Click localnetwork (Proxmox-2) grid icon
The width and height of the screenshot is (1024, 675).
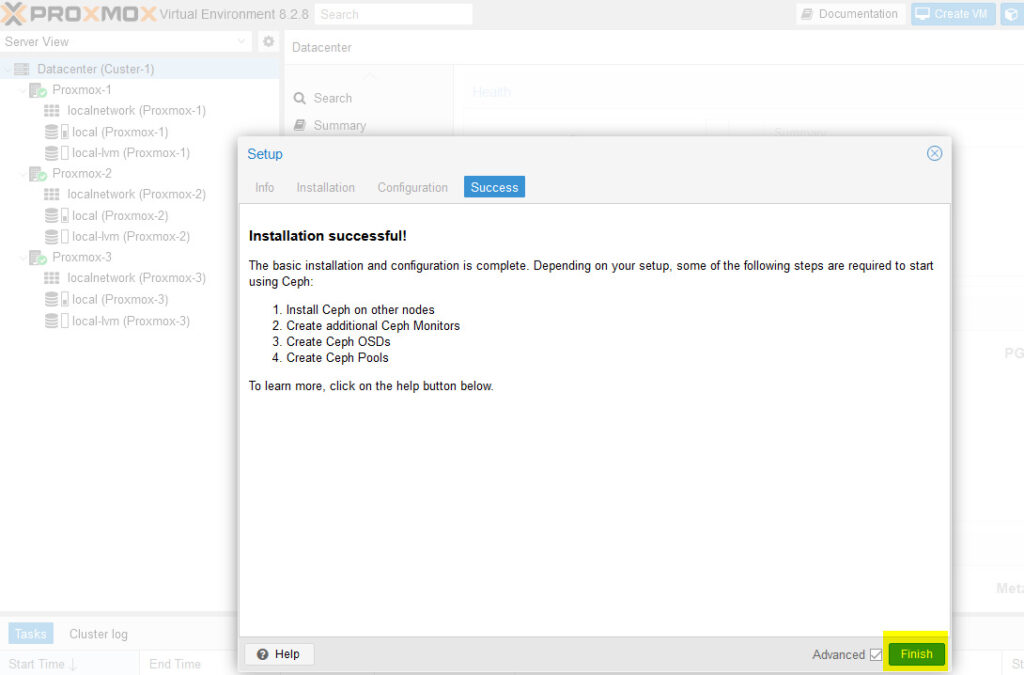52,195
